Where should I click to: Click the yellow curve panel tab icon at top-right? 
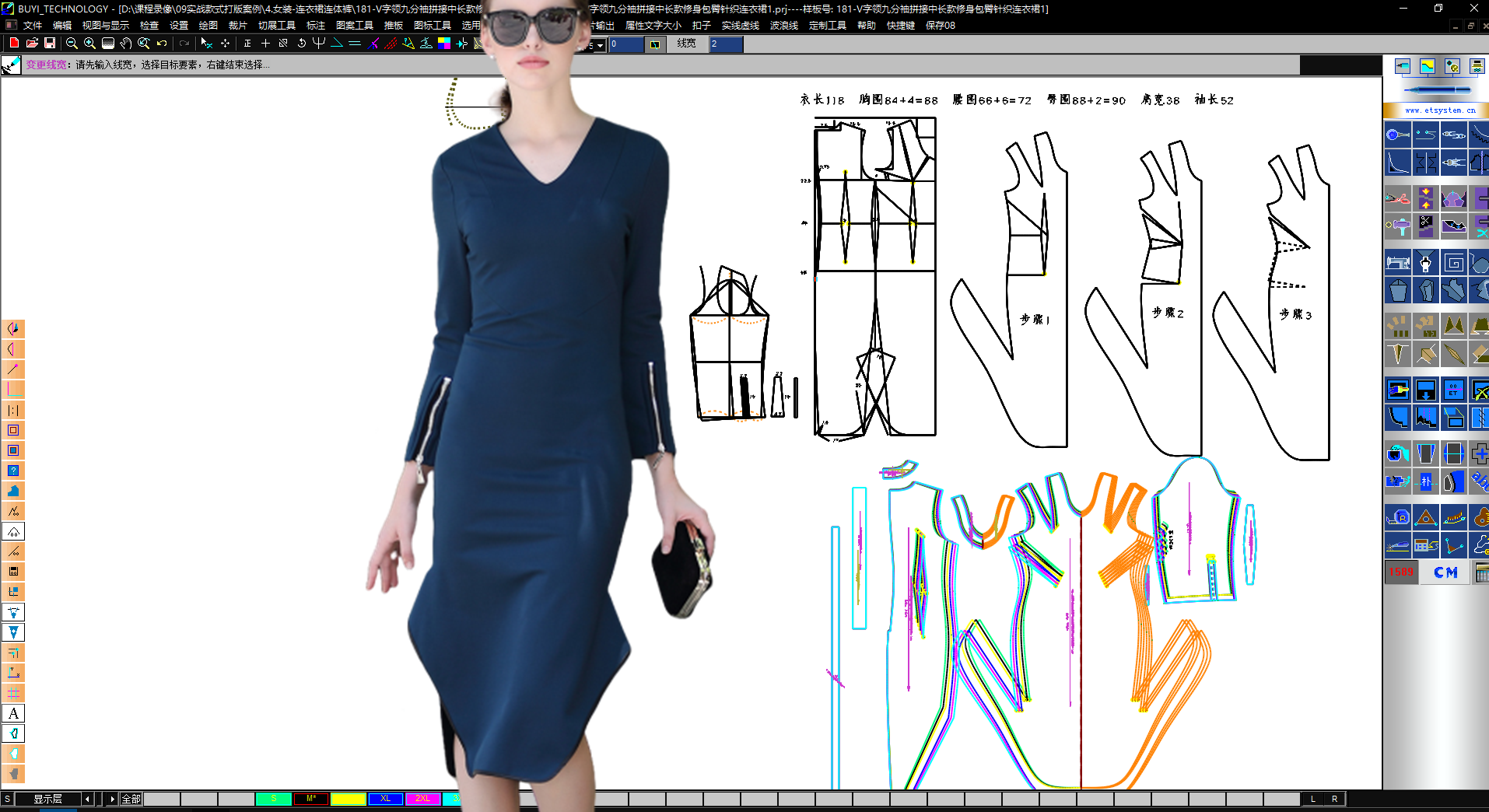(1427, 66)
